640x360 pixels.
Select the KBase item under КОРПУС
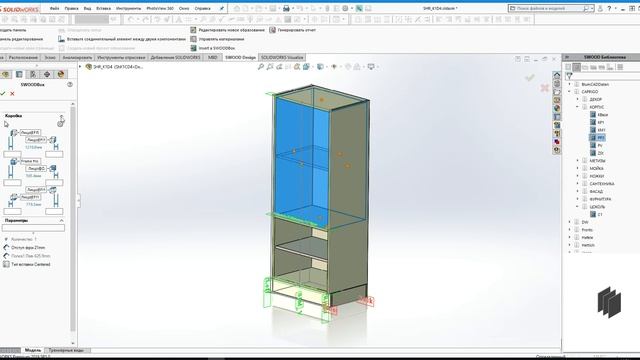[599, 115]
